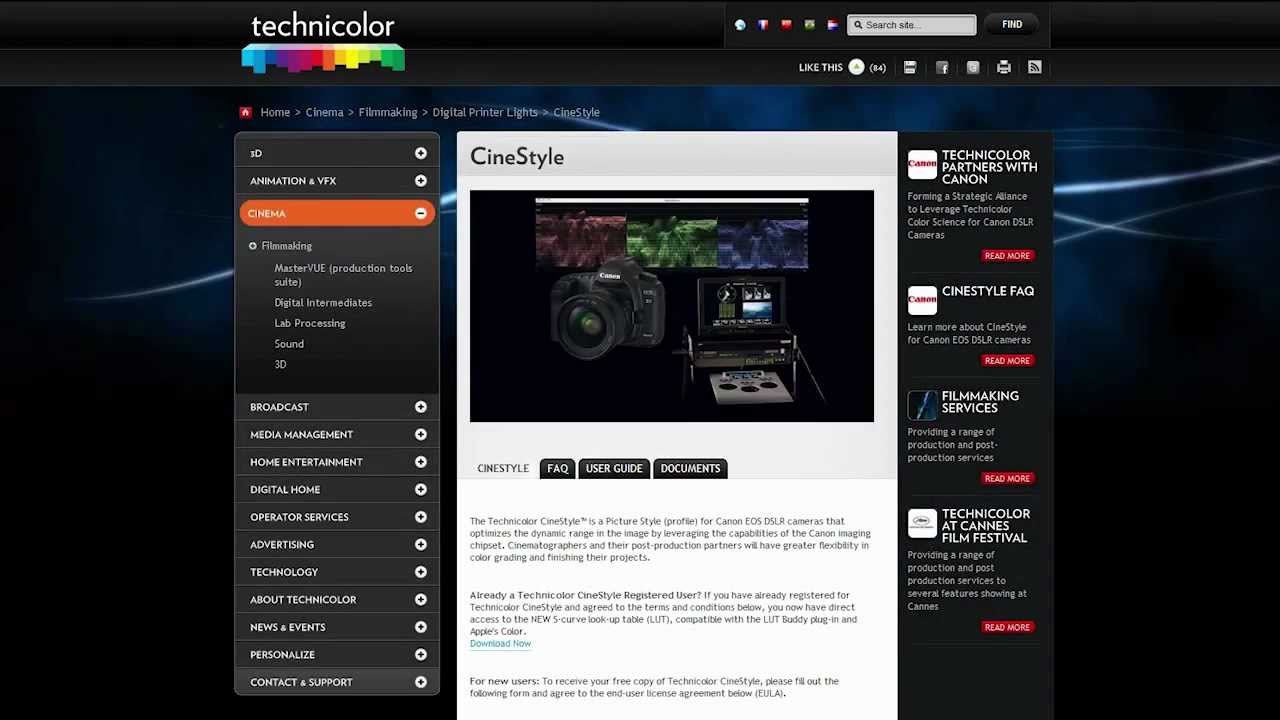Viewport: 1280px width, 720px height.
Task: Go to Cinema breadcrumb link
Action: [x=324, y=112]
